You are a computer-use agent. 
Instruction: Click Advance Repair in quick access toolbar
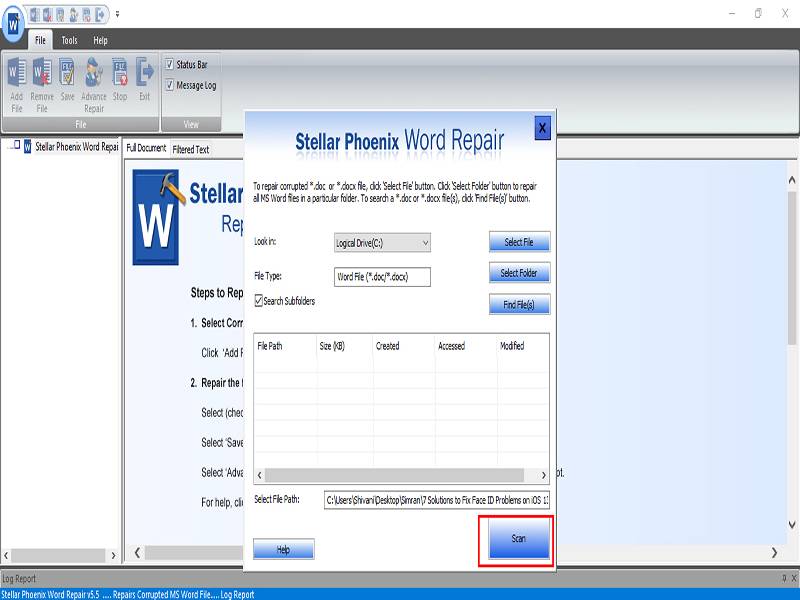click(74, 15)
